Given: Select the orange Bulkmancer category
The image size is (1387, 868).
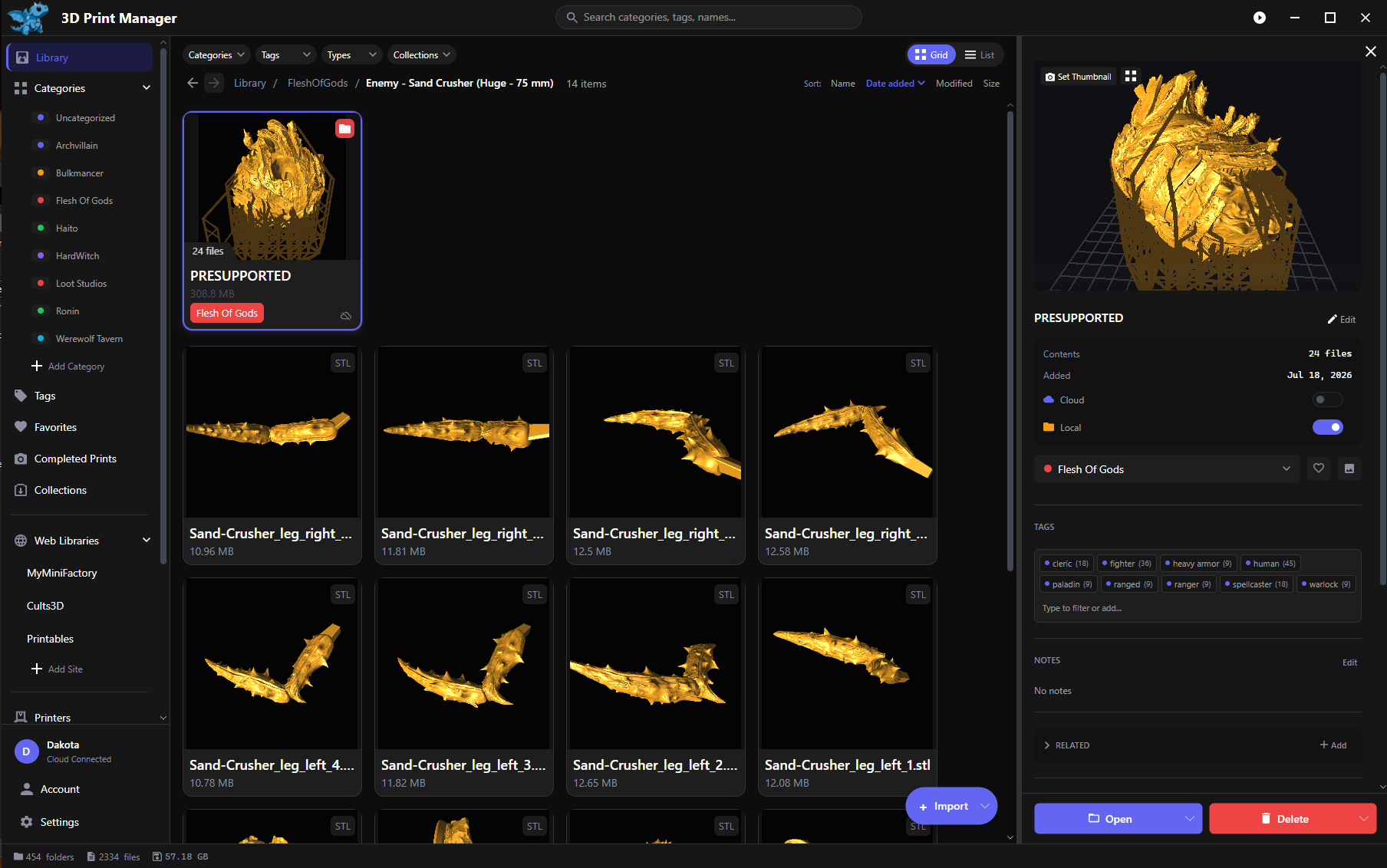Looking at the screenshot, I should 80,173.
